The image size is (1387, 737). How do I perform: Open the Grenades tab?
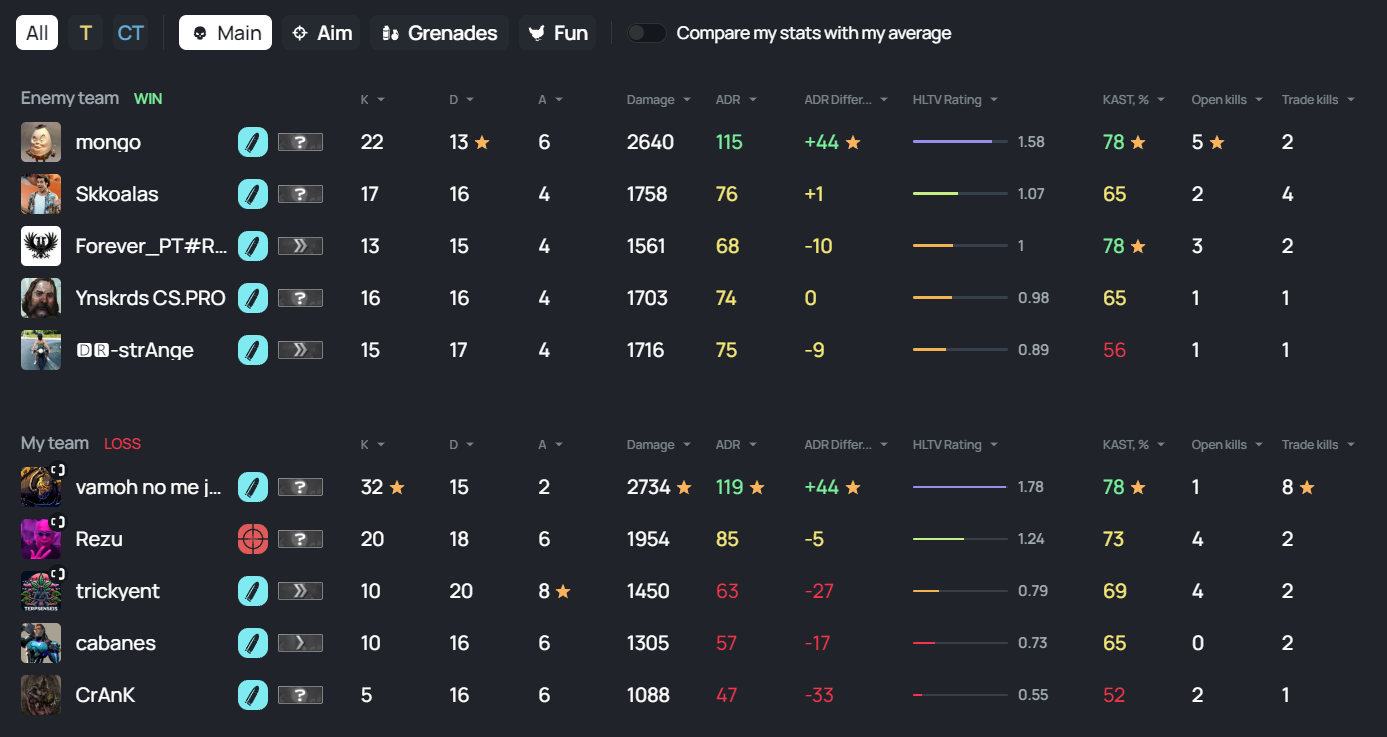[440, 33]
